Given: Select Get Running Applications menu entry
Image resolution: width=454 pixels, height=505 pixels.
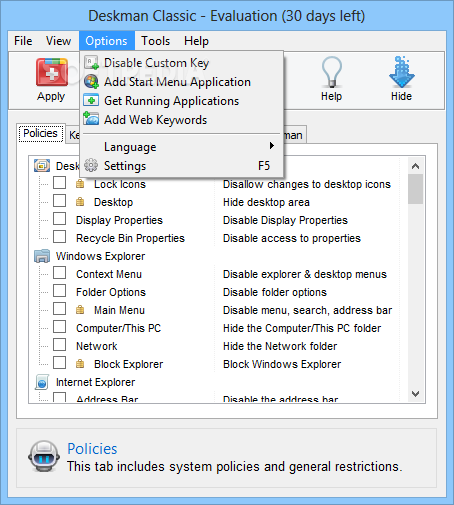Looking at the screenshot, I should click(182, 101).
